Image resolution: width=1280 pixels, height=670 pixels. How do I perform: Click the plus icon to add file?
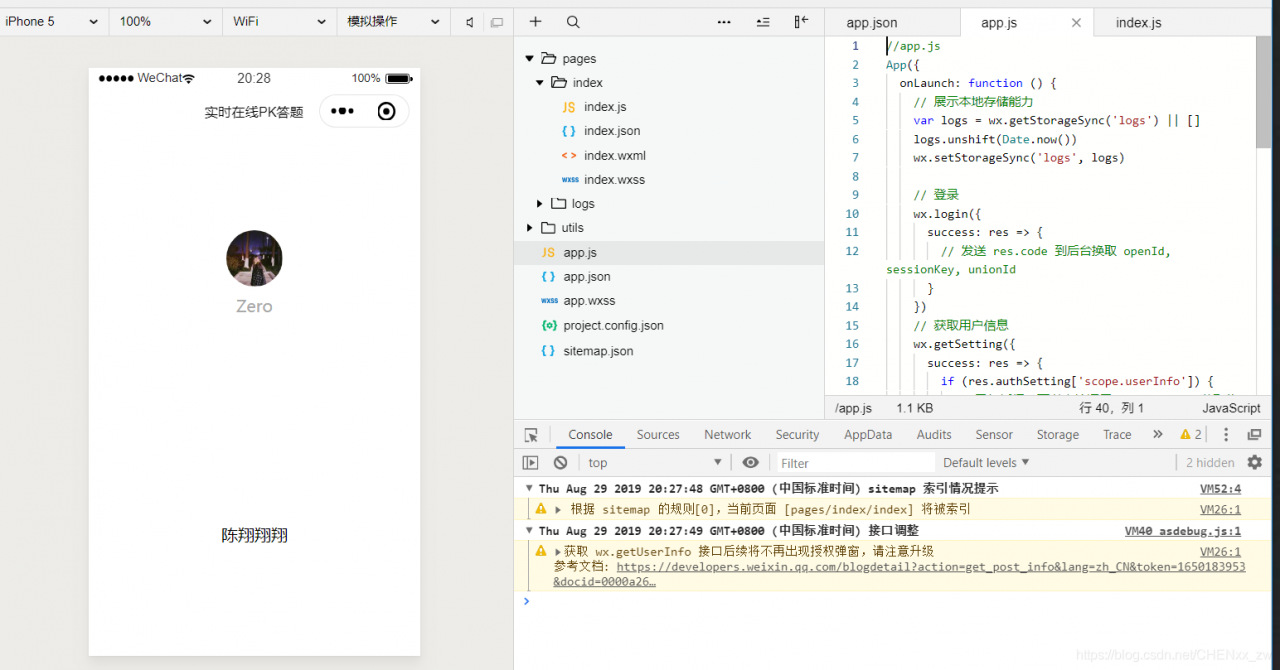point(535,22)
